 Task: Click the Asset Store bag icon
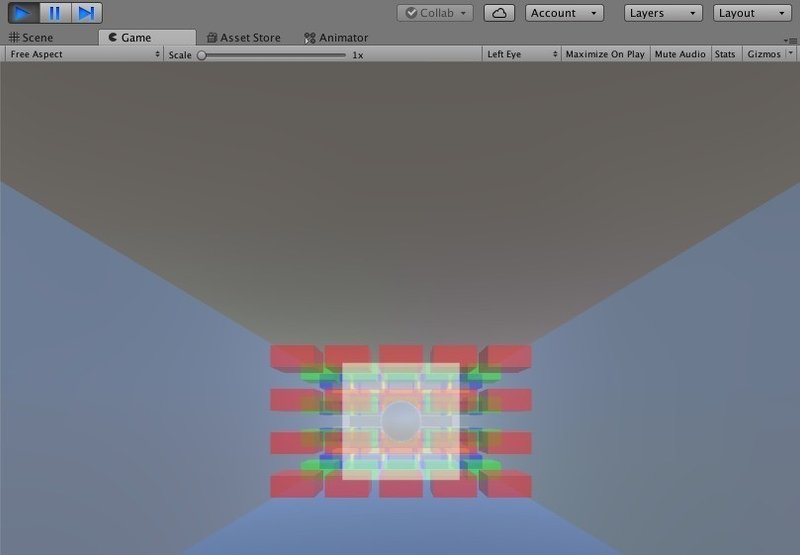pos(212,38)
